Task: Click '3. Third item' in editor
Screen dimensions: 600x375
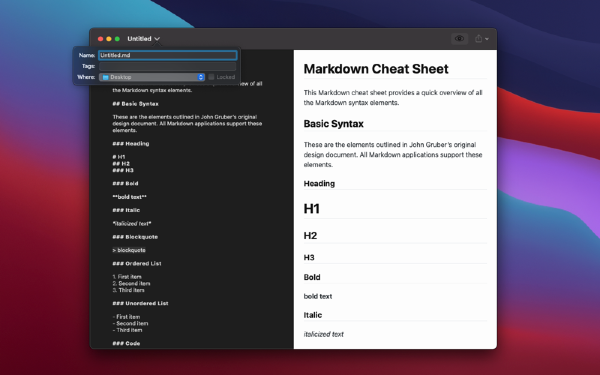Action: (129, 290)
